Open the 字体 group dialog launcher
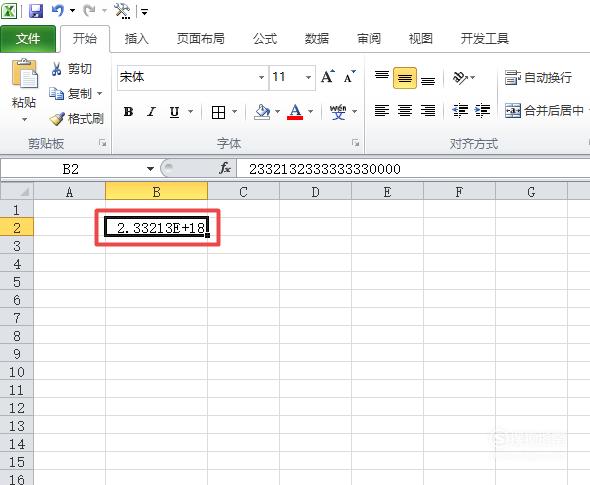590x485 pixels. pyautogui.click(x=355, y=143)
